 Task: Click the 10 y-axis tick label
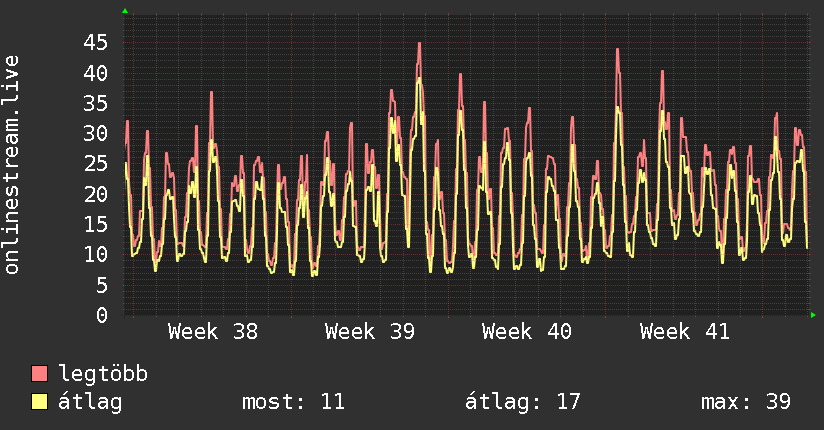[x=96, y=255]
